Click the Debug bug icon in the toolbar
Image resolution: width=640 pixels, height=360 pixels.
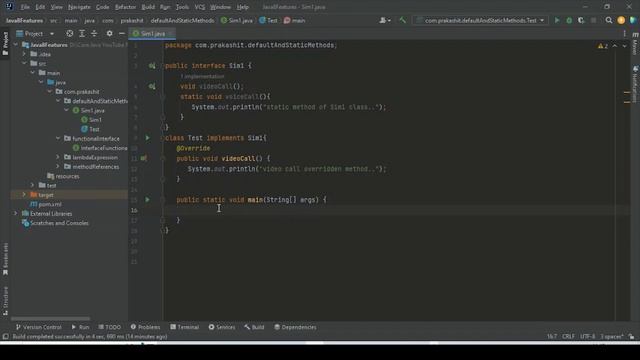pos(569,20)
